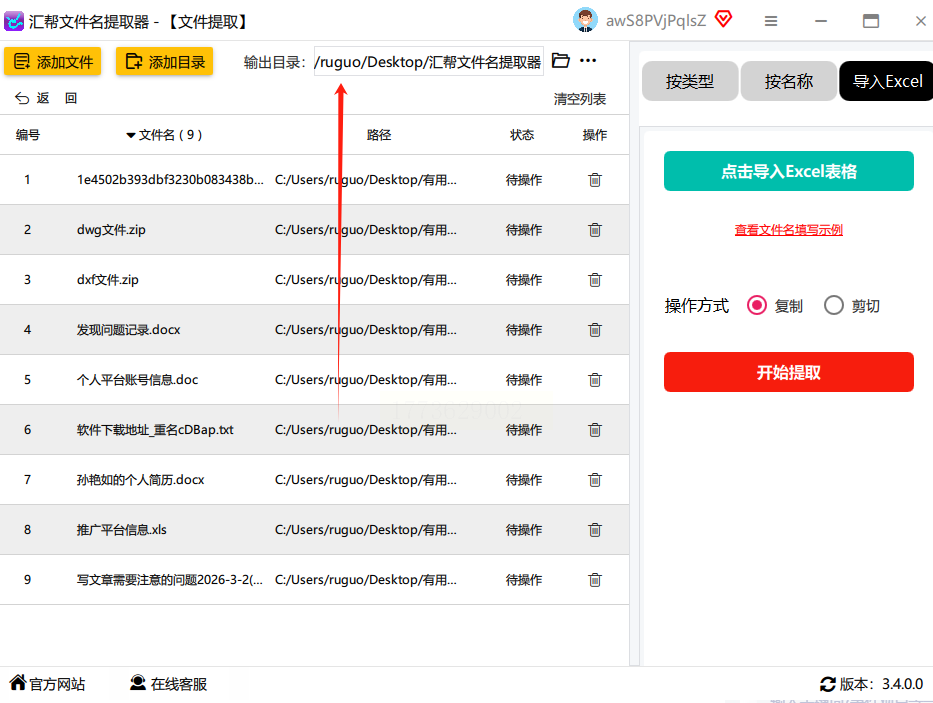Delete the dwg文件.zip row via trash icon

[595, 230]
